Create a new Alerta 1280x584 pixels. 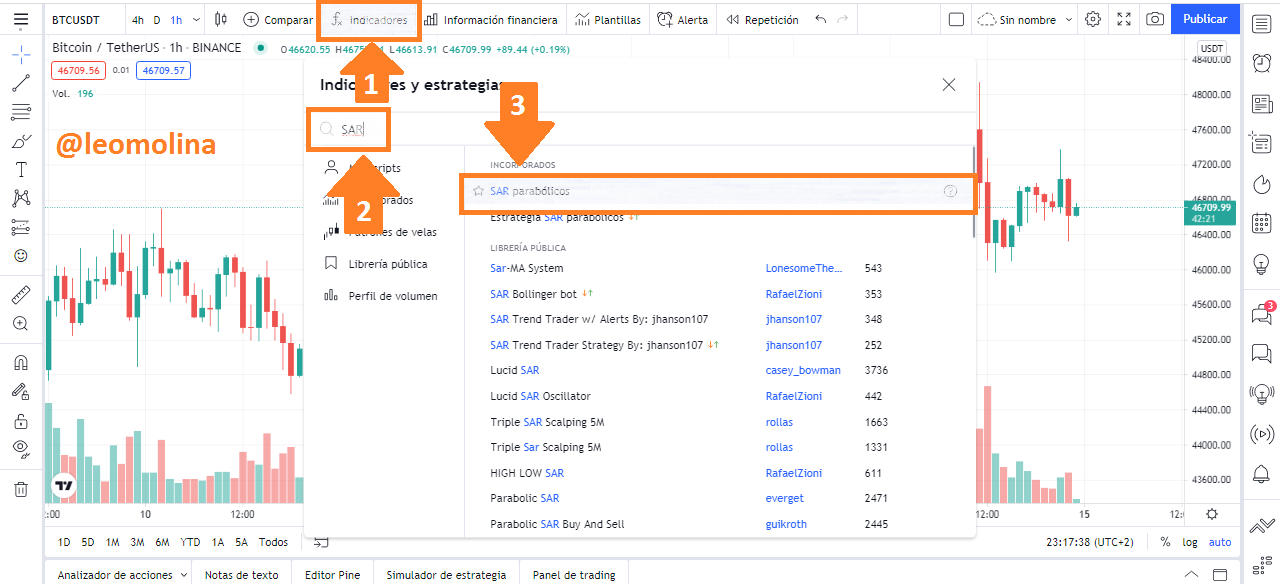[x=683, y=19]
